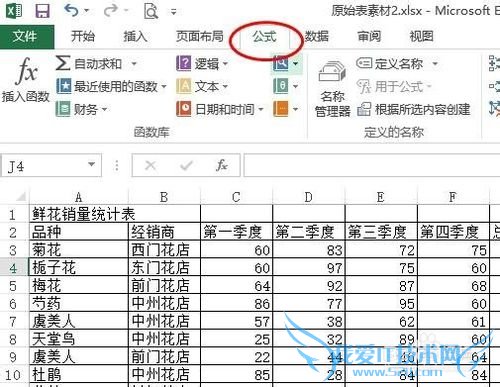Click 用于公式 button
Viewport: 500px width, 387px height.
coord(394,87)
